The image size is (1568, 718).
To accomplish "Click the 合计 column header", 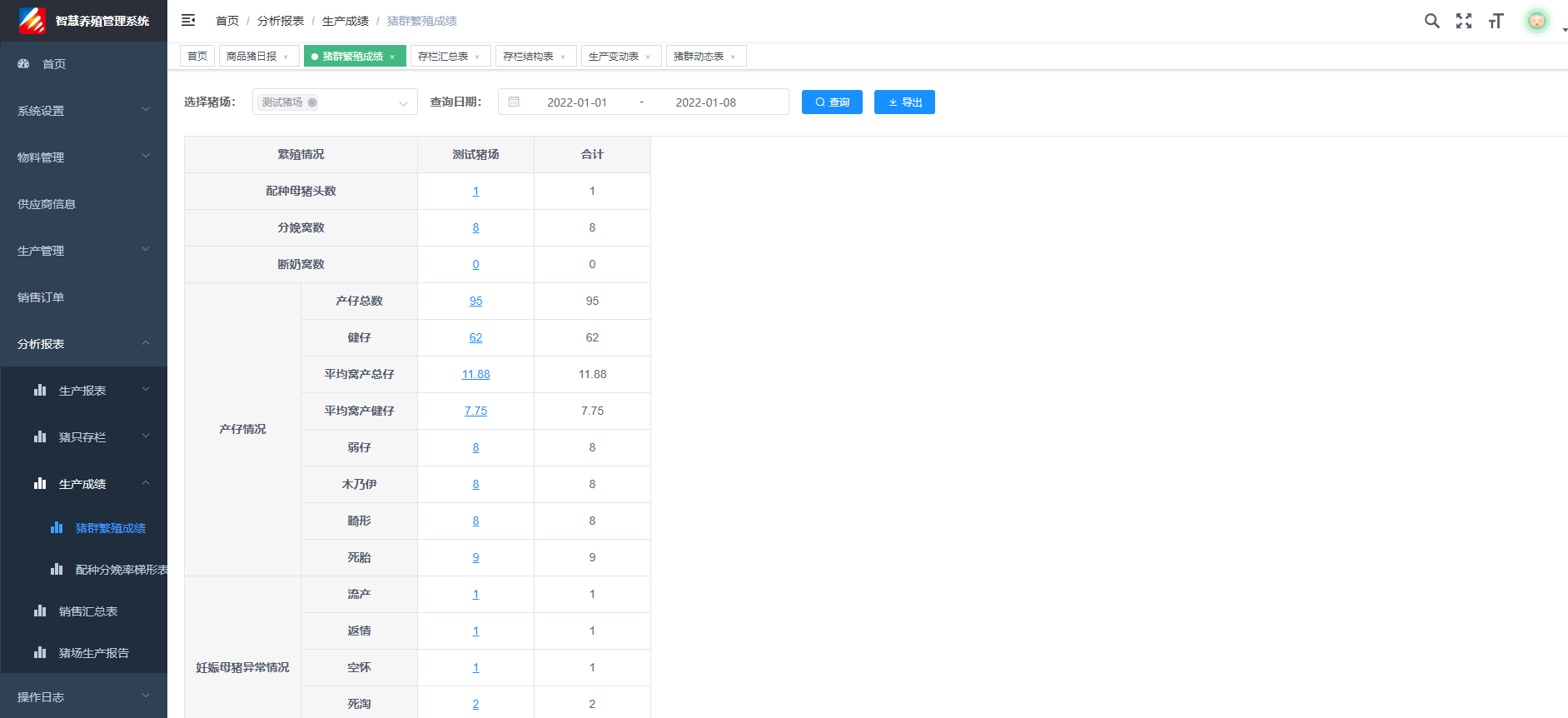I will coord(592,154).
